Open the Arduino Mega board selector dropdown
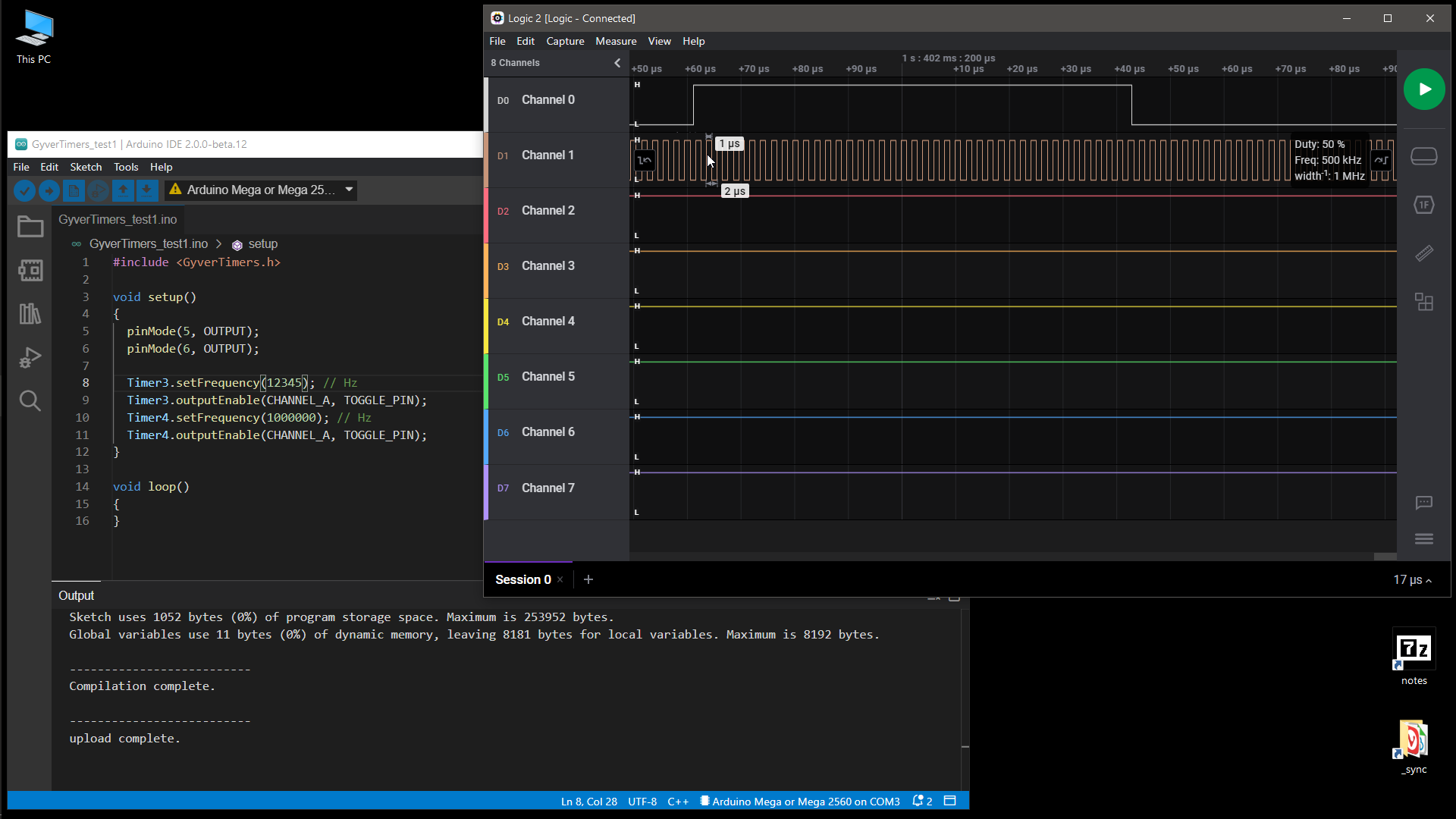Viewport: 1456px width, 819px height. click(x=262, y=190)
